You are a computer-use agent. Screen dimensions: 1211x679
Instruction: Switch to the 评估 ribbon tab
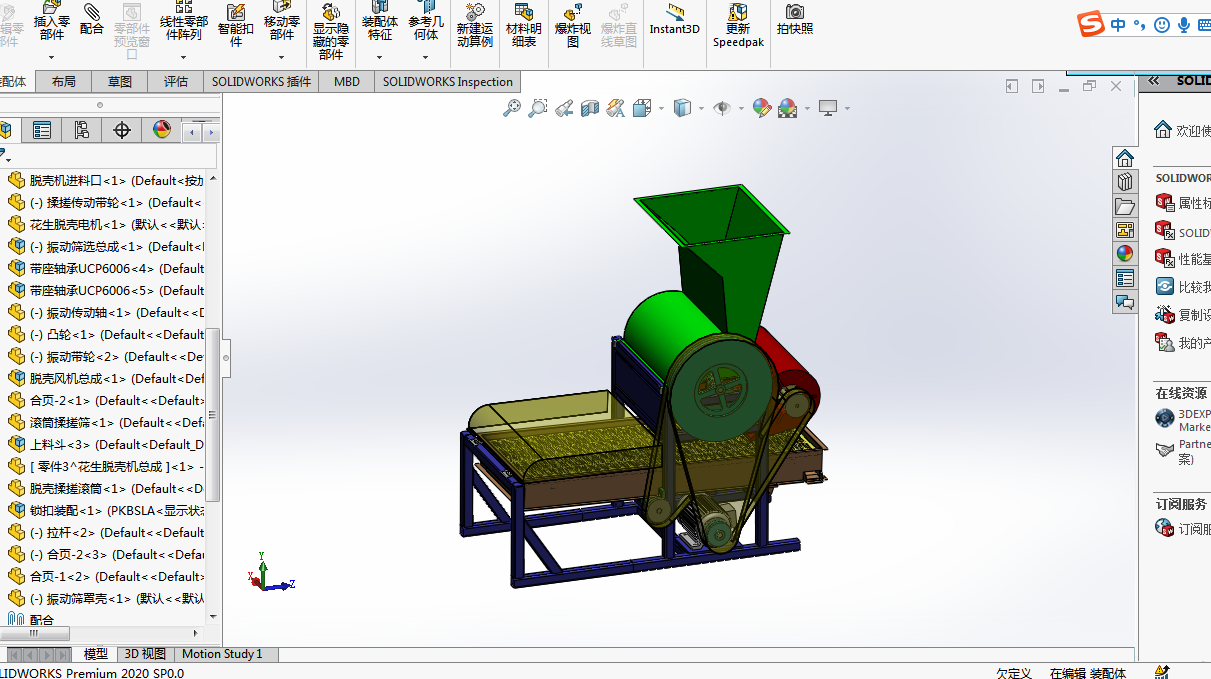coord(175,82)
